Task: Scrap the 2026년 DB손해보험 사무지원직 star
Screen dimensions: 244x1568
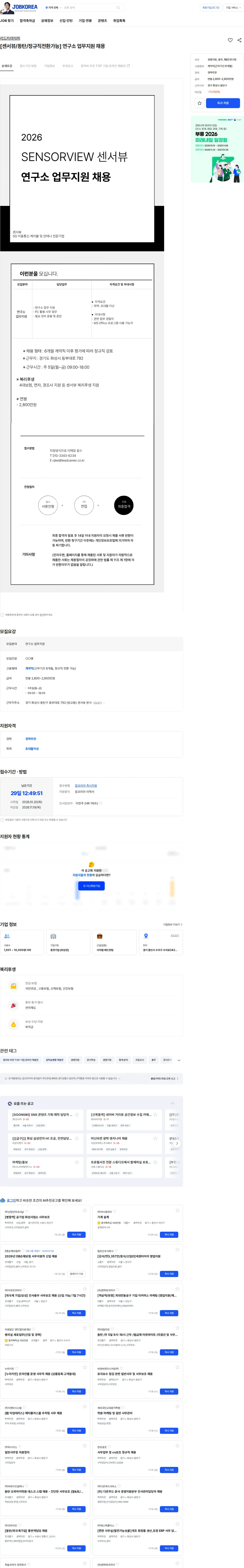Action: click(85, 1250)
